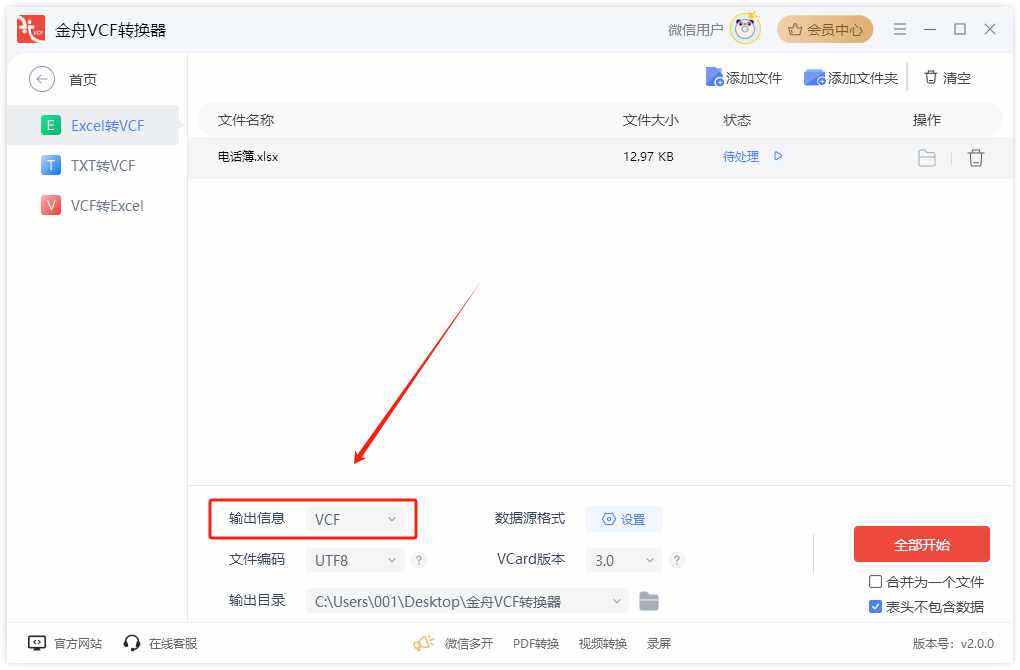Click the 清空 clear list button

click(x=947, y=78)
